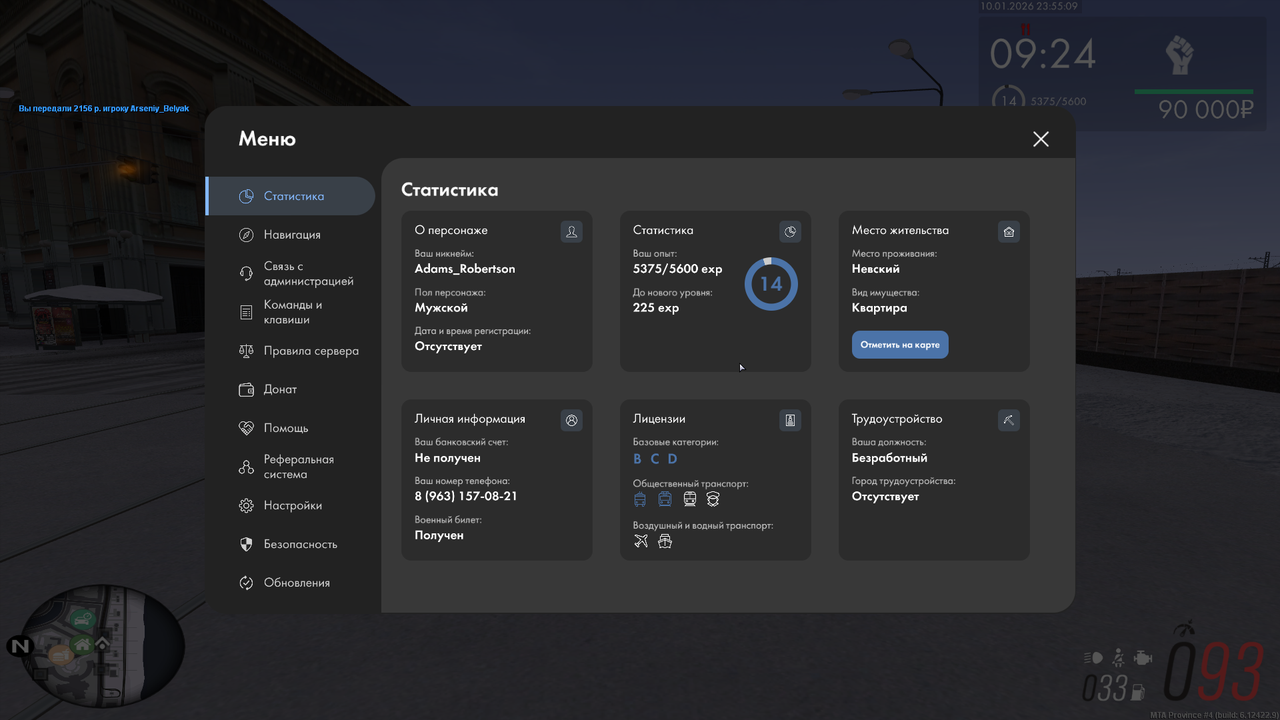Click the category B license letter
This screenshot has height=720, width=1280.
point(638,459)
